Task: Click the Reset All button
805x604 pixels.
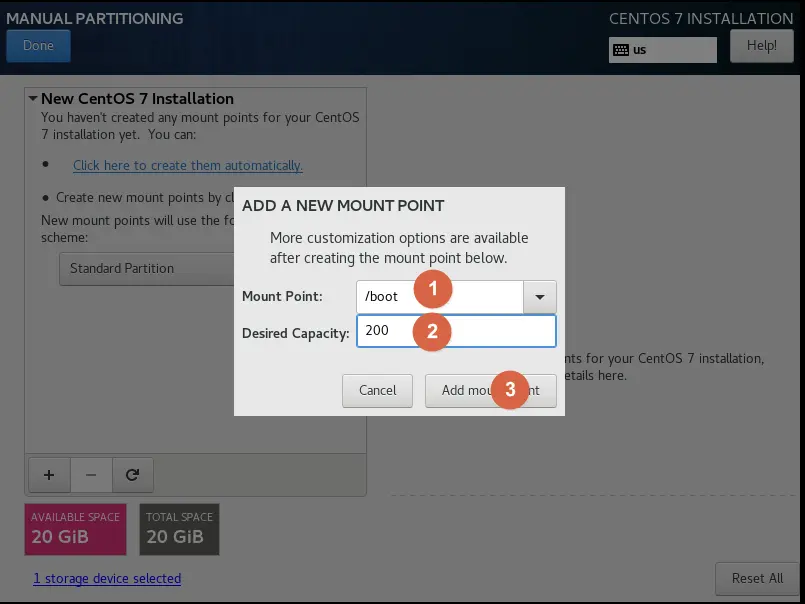Action: [757, 578]
